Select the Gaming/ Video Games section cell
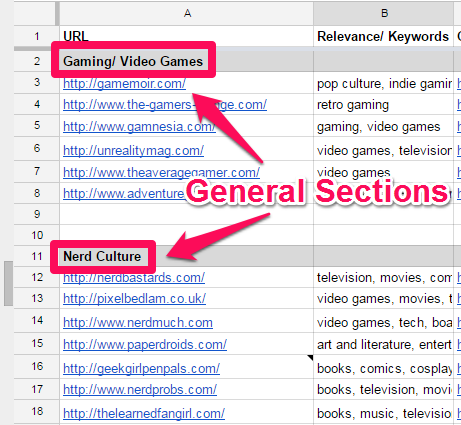Screen dimensions: 461x425 [187, 61]
